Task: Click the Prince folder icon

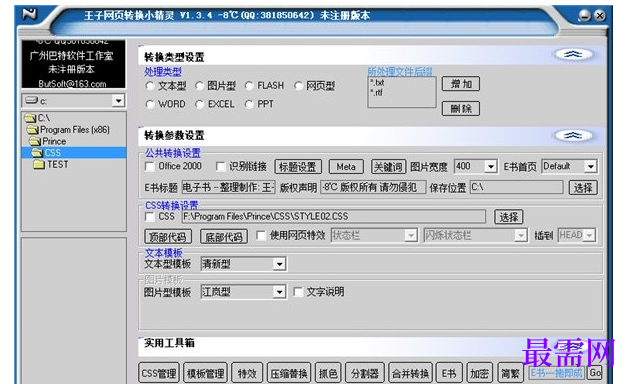Action: pos(35,141)
